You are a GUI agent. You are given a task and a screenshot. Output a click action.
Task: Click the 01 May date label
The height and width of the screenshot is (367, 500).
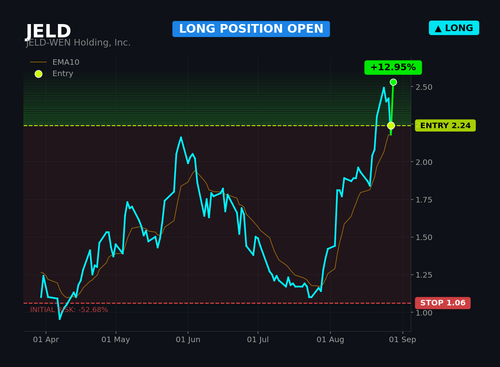[x=116, y=340]
